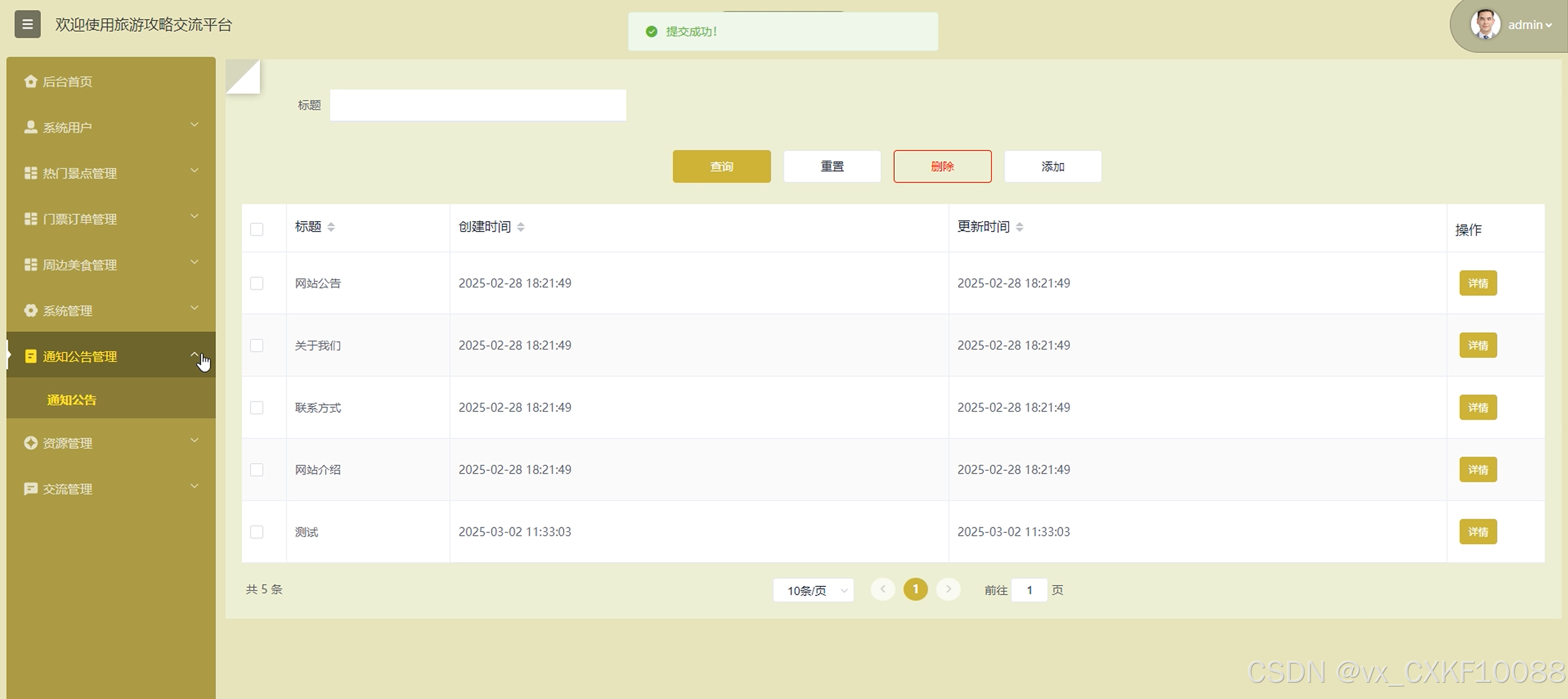Click the gear icon beside 系统管理
Screen dimensions: 1568x699
tap(30, 311)
